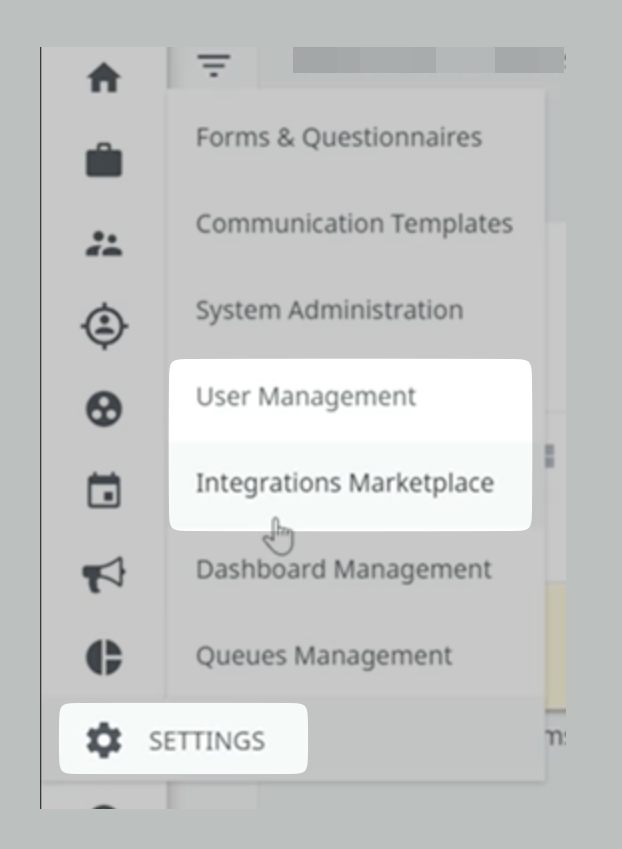622x849 pixels.
Task: Grab the vertical dots handle at right edge
Action: (549, 456)
